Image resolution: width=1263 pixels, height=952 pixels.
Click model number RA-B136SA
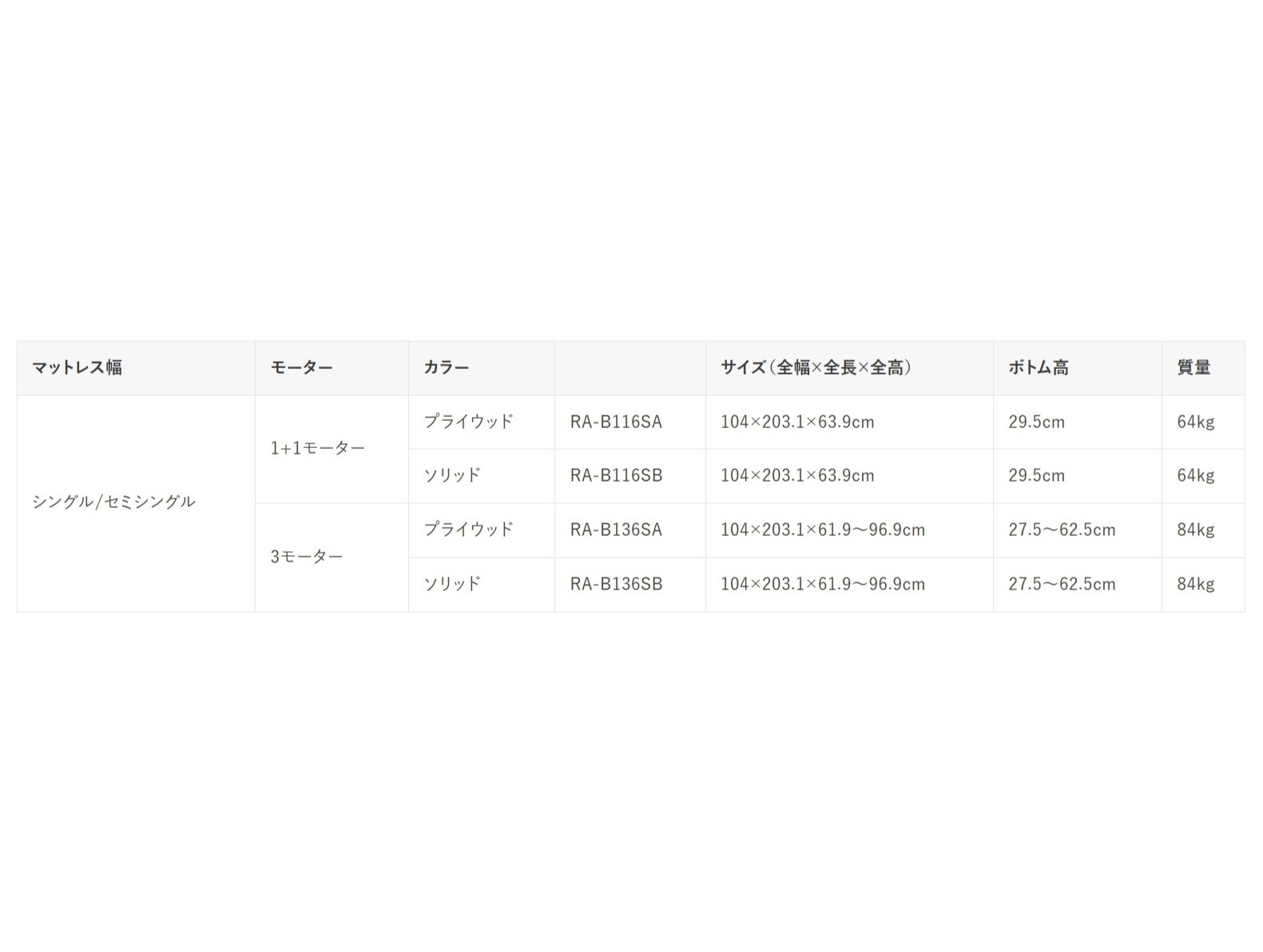pos(616,530)
